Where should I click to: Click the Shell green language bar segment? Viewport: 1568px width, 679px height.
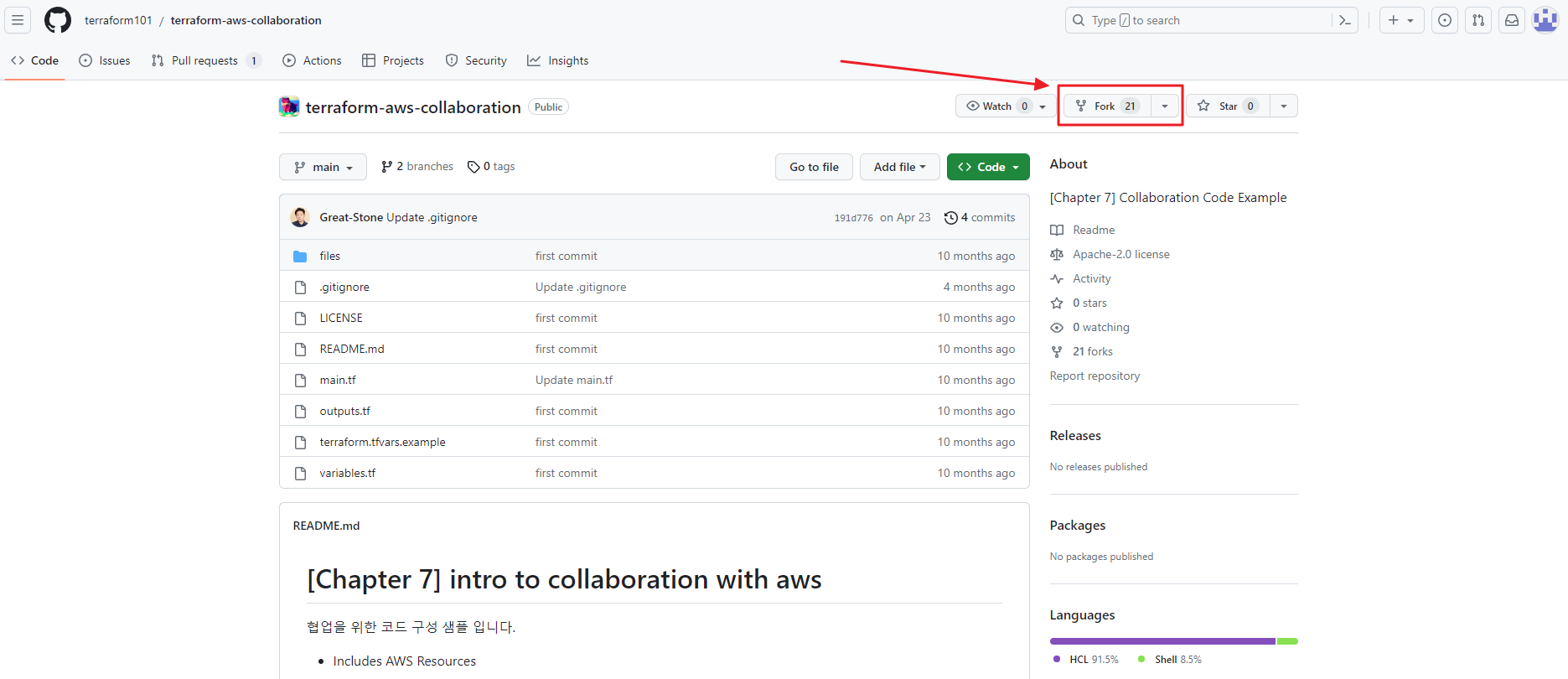1287,641
